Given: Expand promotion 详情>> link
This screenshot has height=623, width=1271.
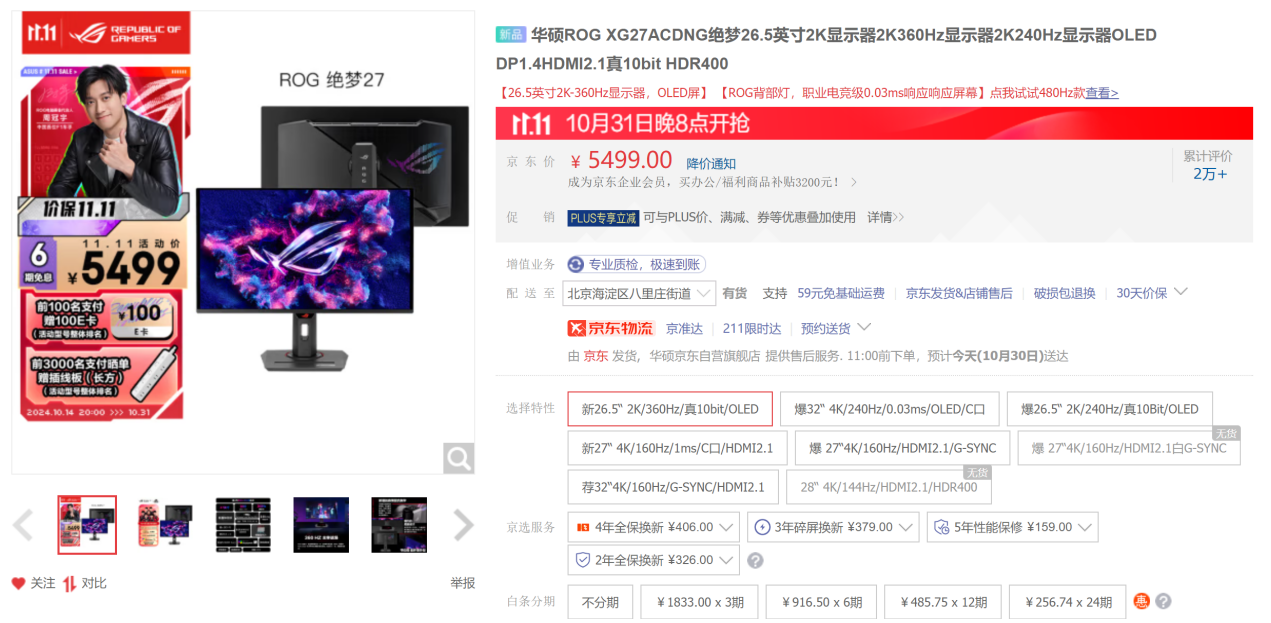Looking at the screenshot, I should point(885,217).
